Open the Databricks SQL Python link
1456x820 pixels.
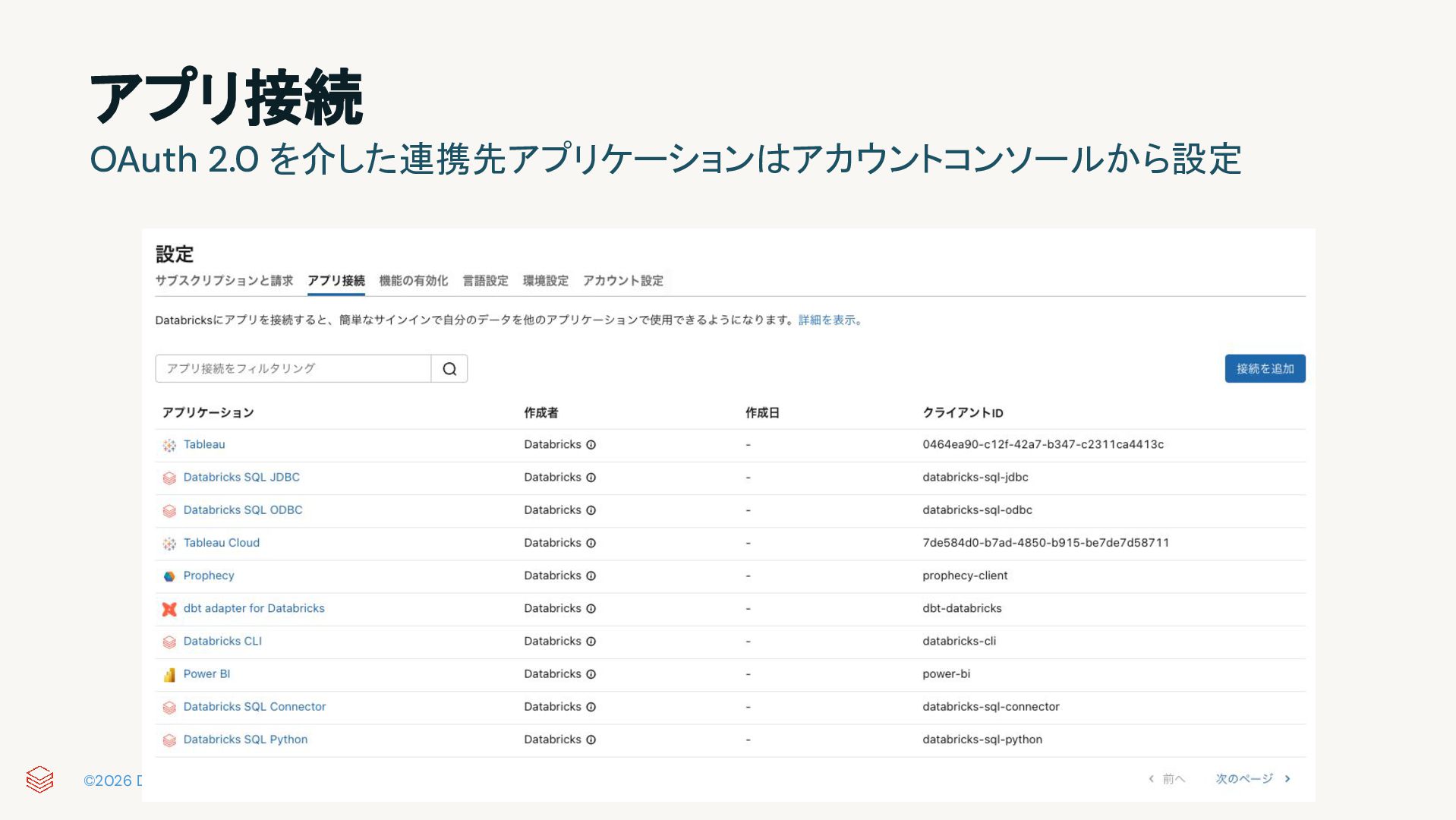pos(245,740)
